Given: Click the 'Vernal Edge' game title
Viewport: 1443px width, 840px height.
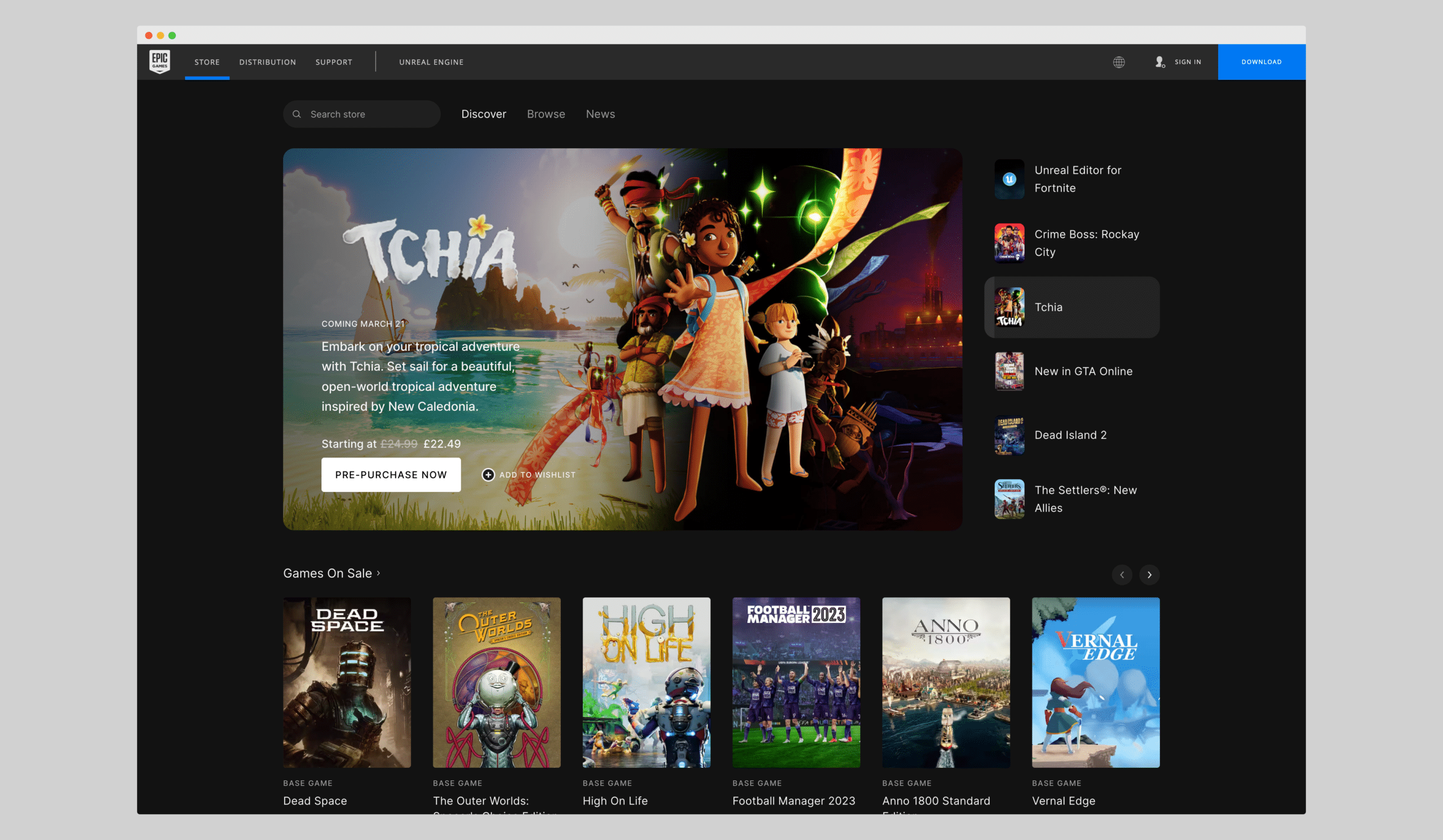Looking at the screenshot, I should [x=1063, y=801].
